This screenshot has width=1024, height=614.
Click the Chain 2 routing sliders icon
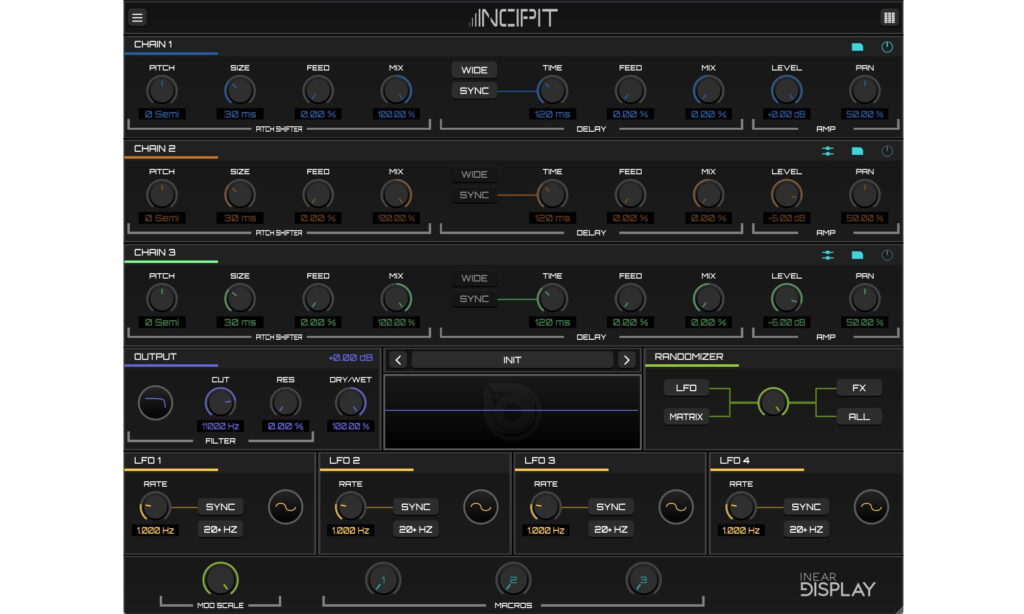click(x=828, y=151)
